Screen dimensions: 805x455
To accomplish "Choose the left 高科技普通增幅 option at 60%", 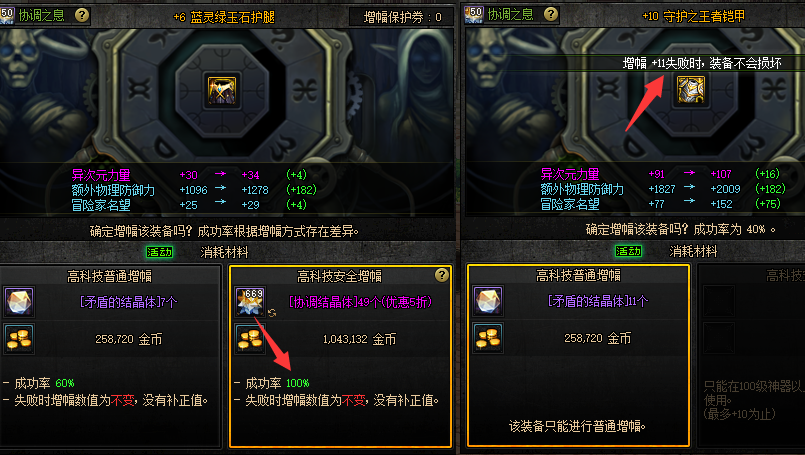I will click(x=110, y=356).
